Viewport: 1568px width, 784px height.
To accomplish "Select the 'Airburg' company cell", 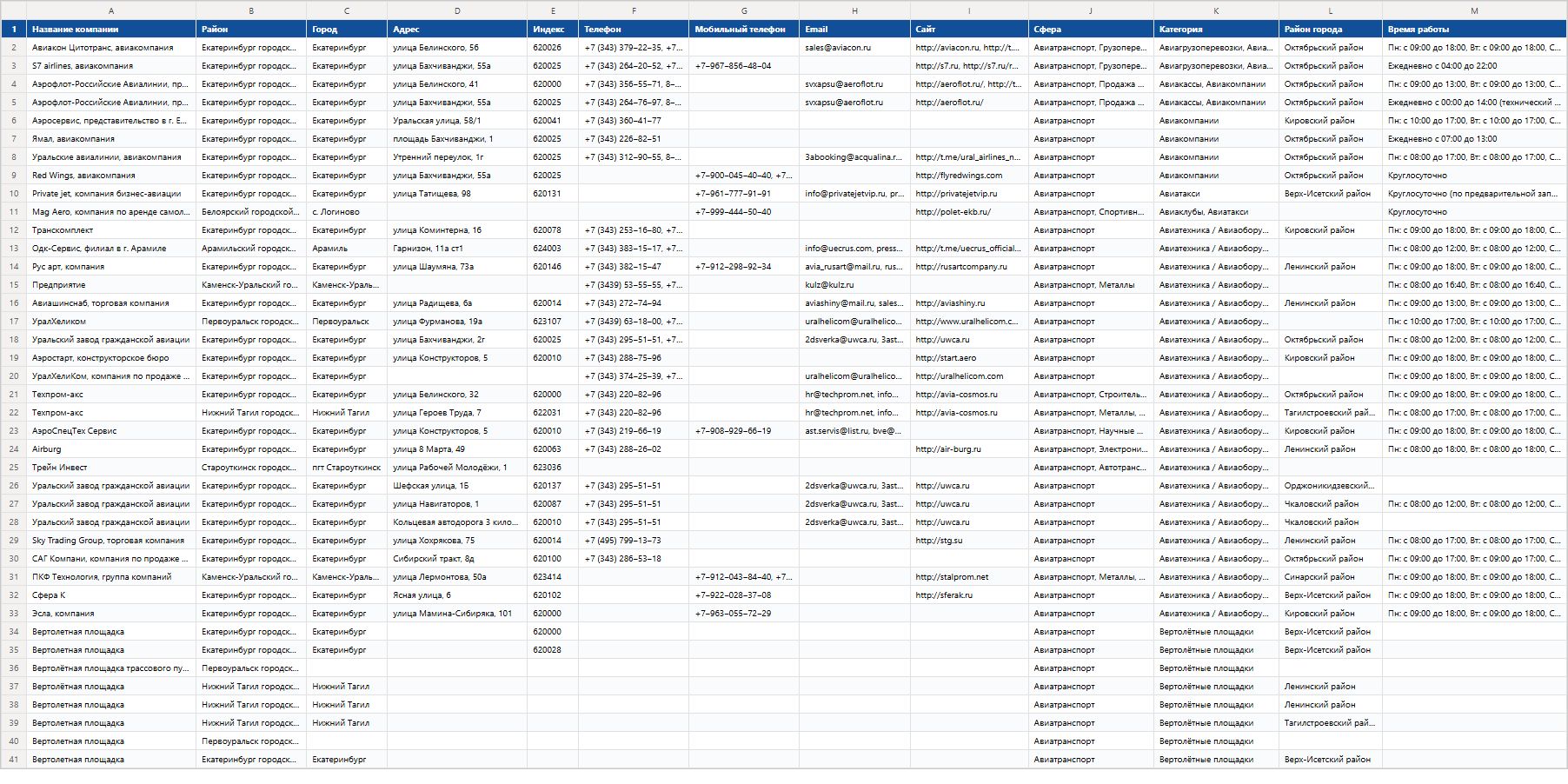I will click(111, 449).
